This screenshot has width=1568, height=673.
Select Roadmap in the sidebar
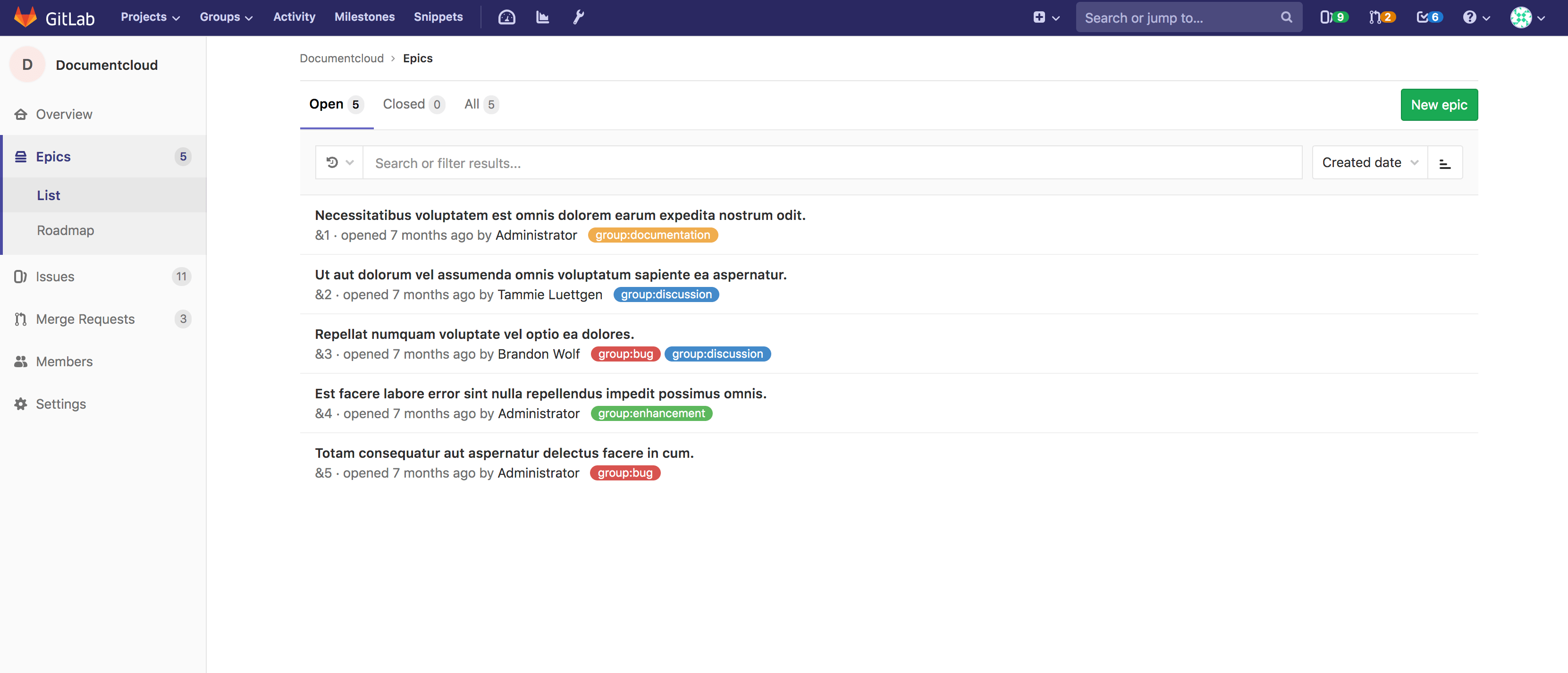tap(65, 230)
